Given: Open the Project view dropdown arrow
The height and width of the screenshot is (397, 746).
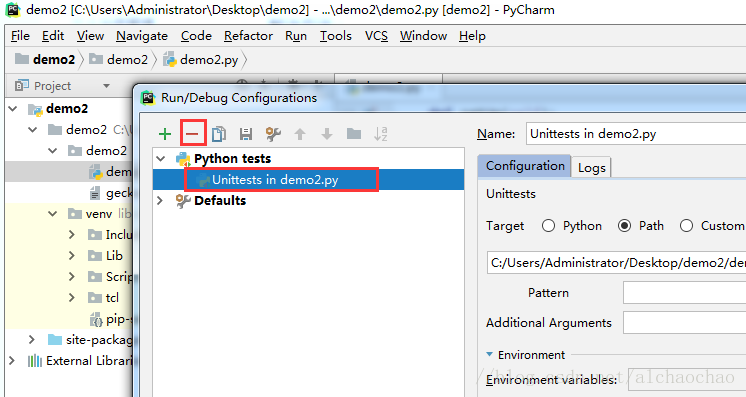Looking at the screenshot, I should tap(107, 86).
